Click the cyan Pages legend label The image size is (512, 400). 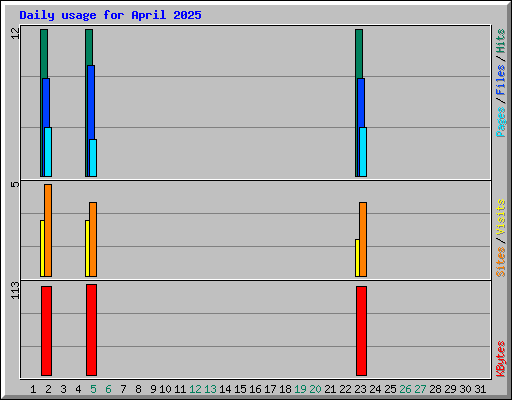pos(500,122)
